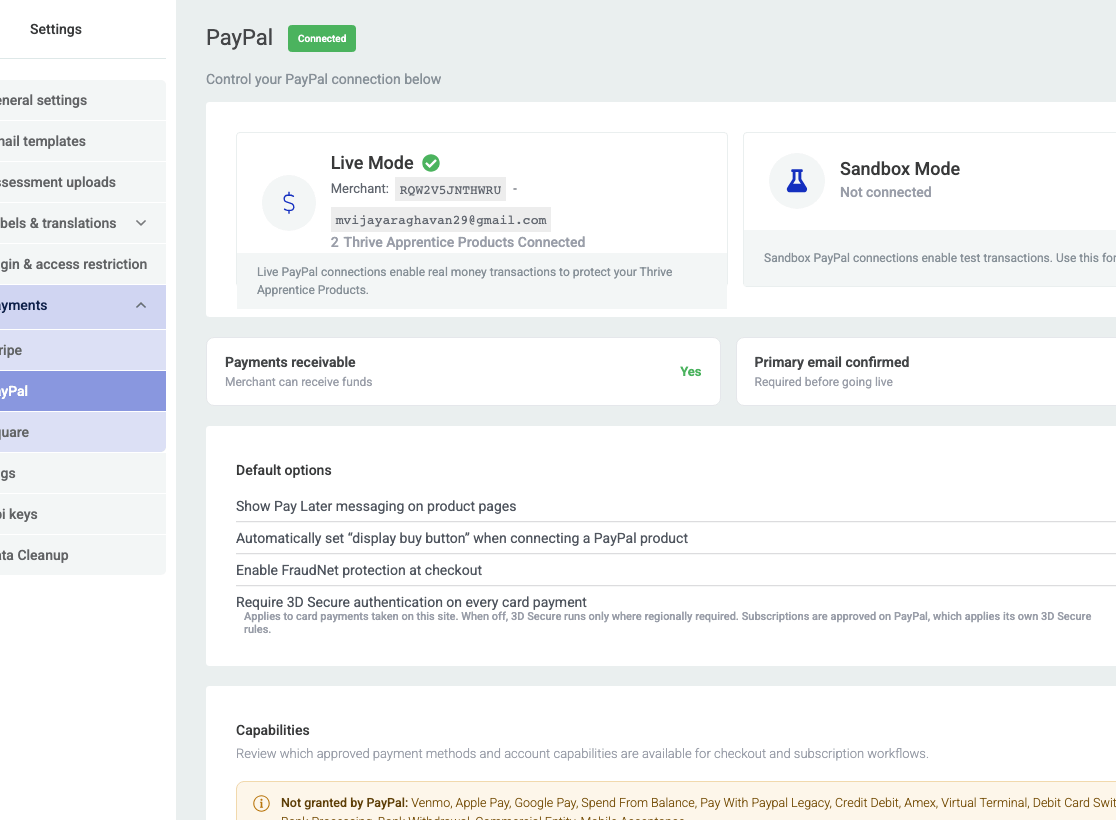Click '2 Thrive Apprentice Products Connected'
Image resolution: width=1116 pixels, height=820 pixels.
click(458, 242)
